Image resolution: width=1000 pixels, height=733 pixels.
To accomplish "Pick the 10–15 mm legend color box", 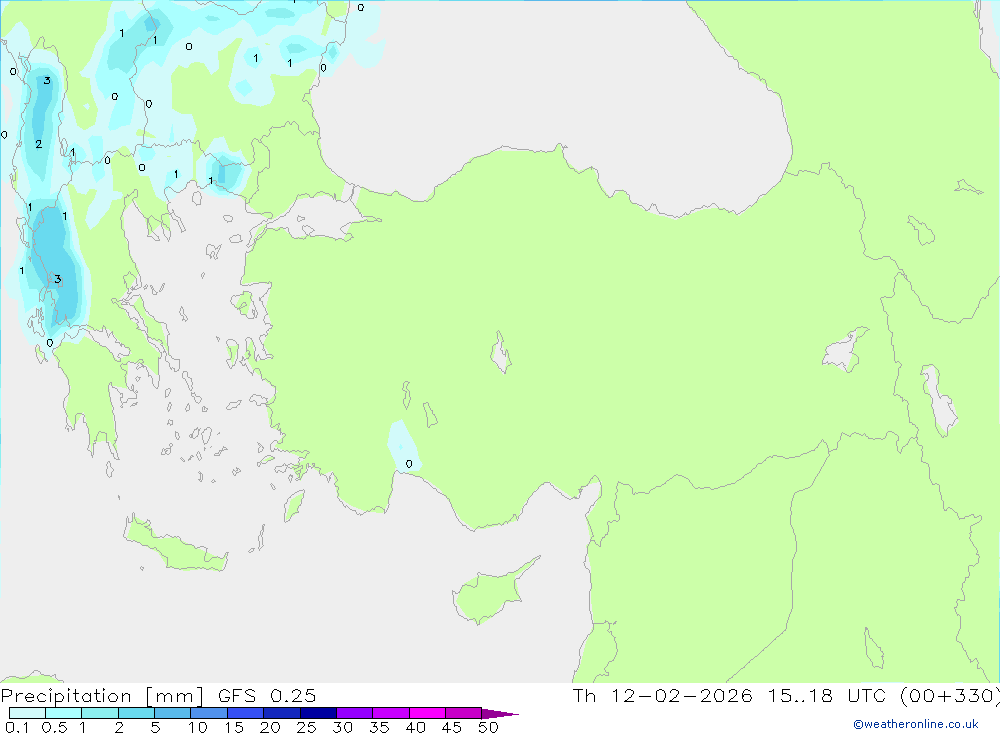I will (x=209, y=713).
